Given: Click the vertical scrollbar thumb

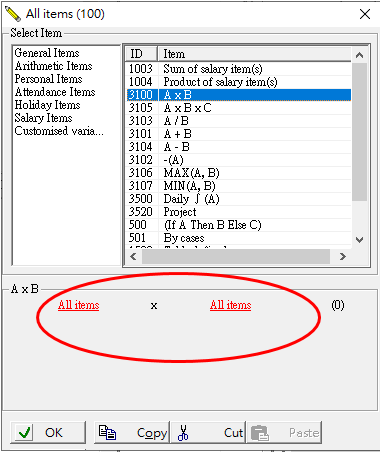Looking at the screenshot, I should [359, 132].
